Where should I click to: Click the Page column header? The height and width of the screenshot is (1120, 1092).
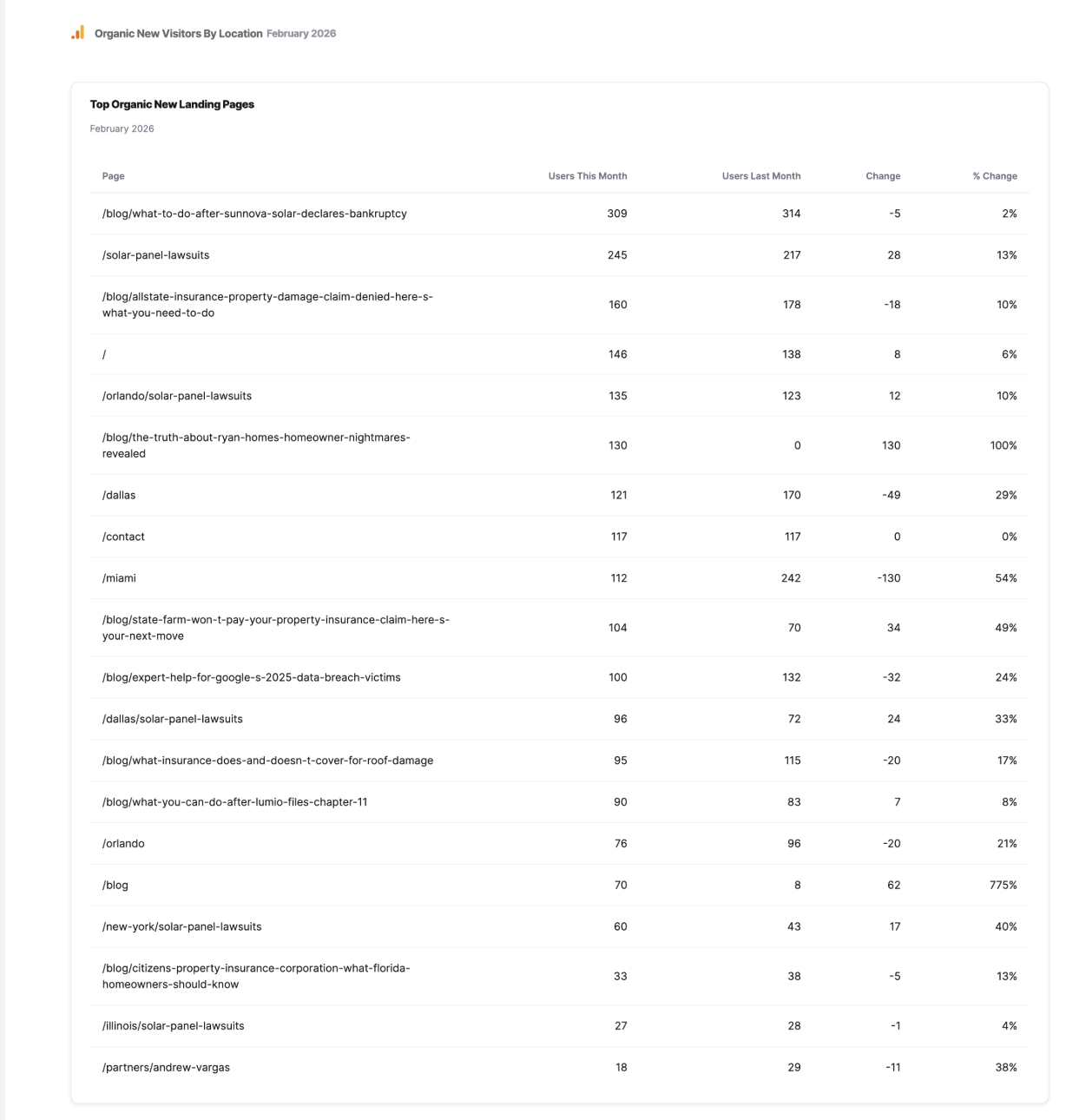[113, 176]
